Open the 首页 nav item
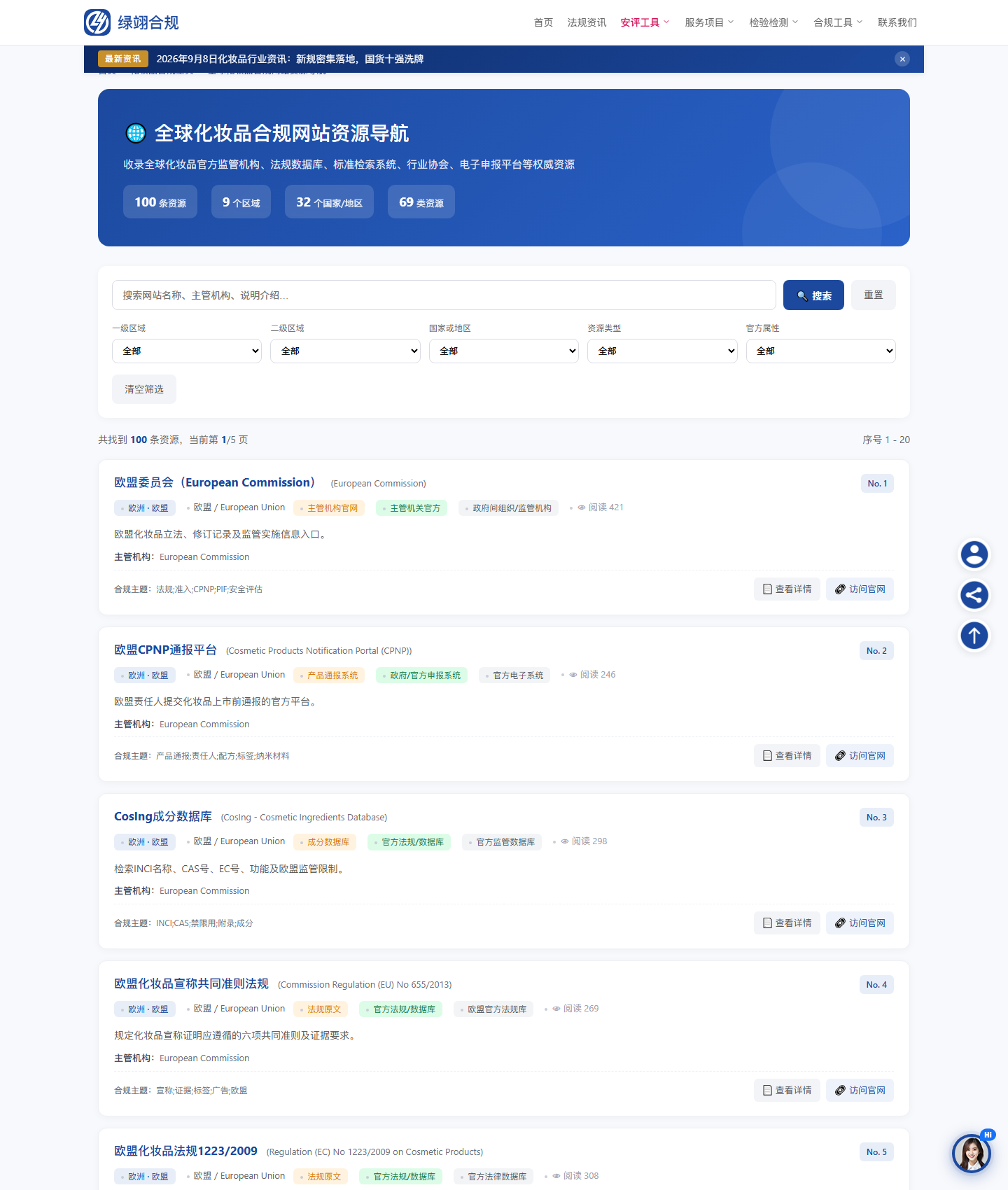Viewport: 1008px width, 1190px height. 543,22
